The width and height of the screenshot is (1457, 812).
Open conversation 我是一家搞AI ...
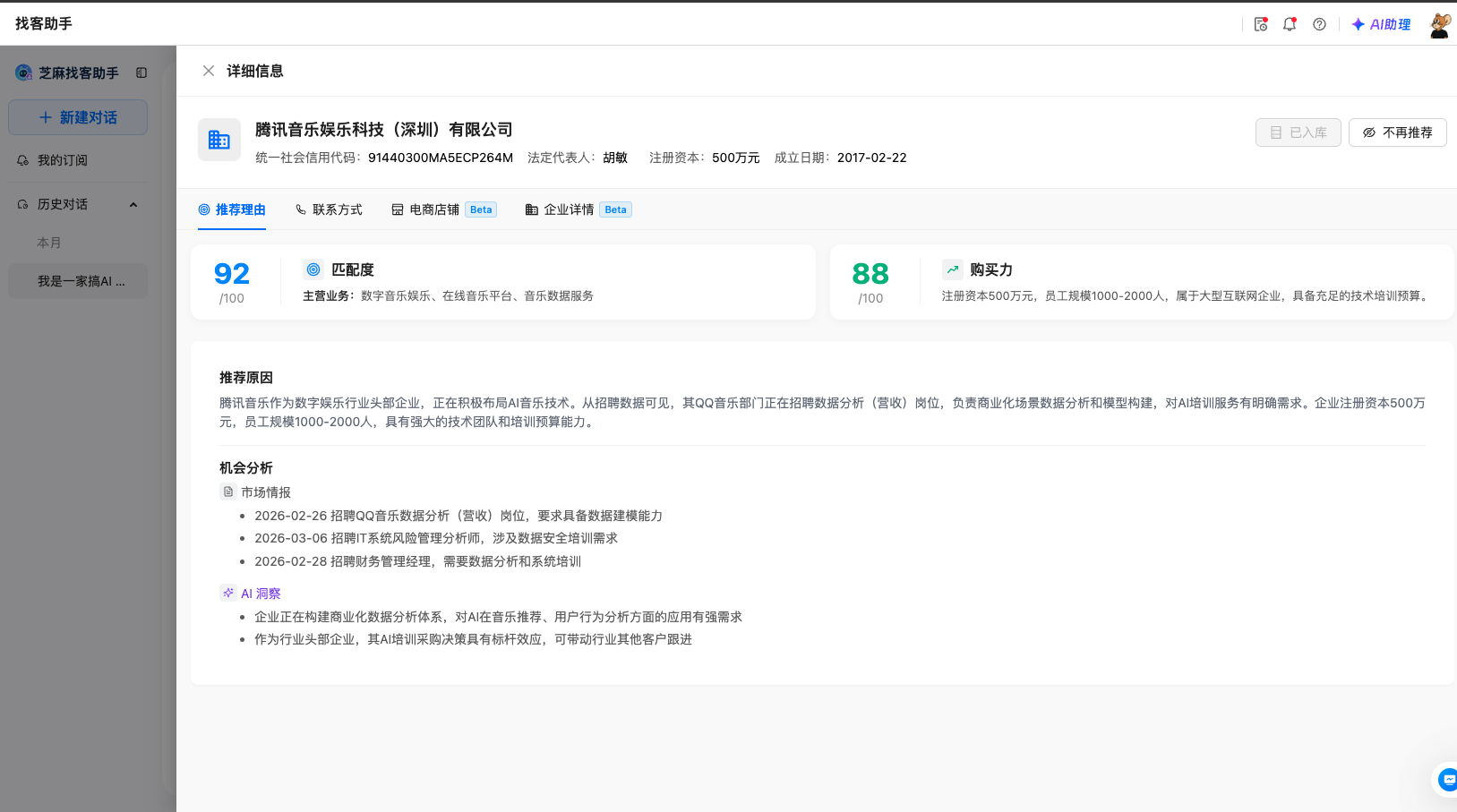pyautogui.click(x=78, y=281)
